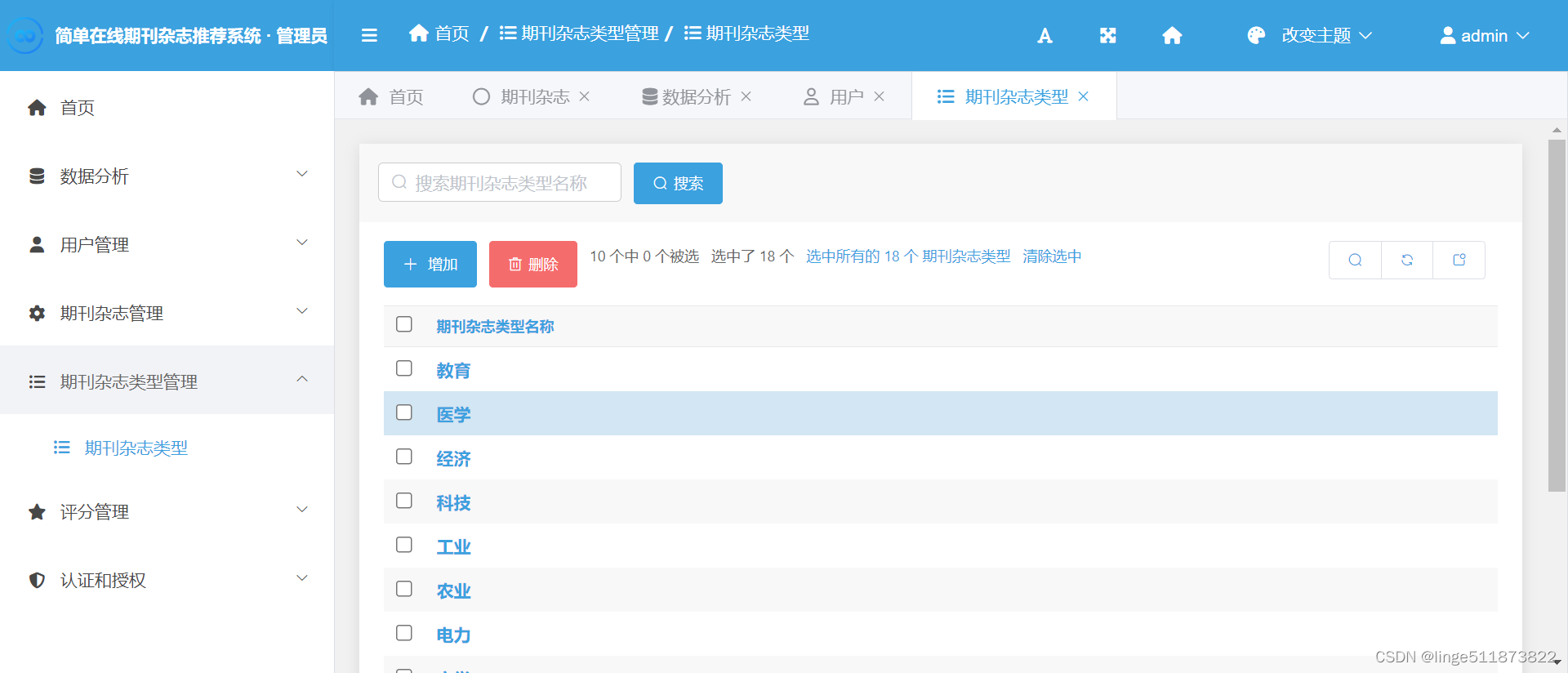The image size is (1568, 673).
Task: Expand the 数据分析 sidebar chevron
Action: point(302,174)
